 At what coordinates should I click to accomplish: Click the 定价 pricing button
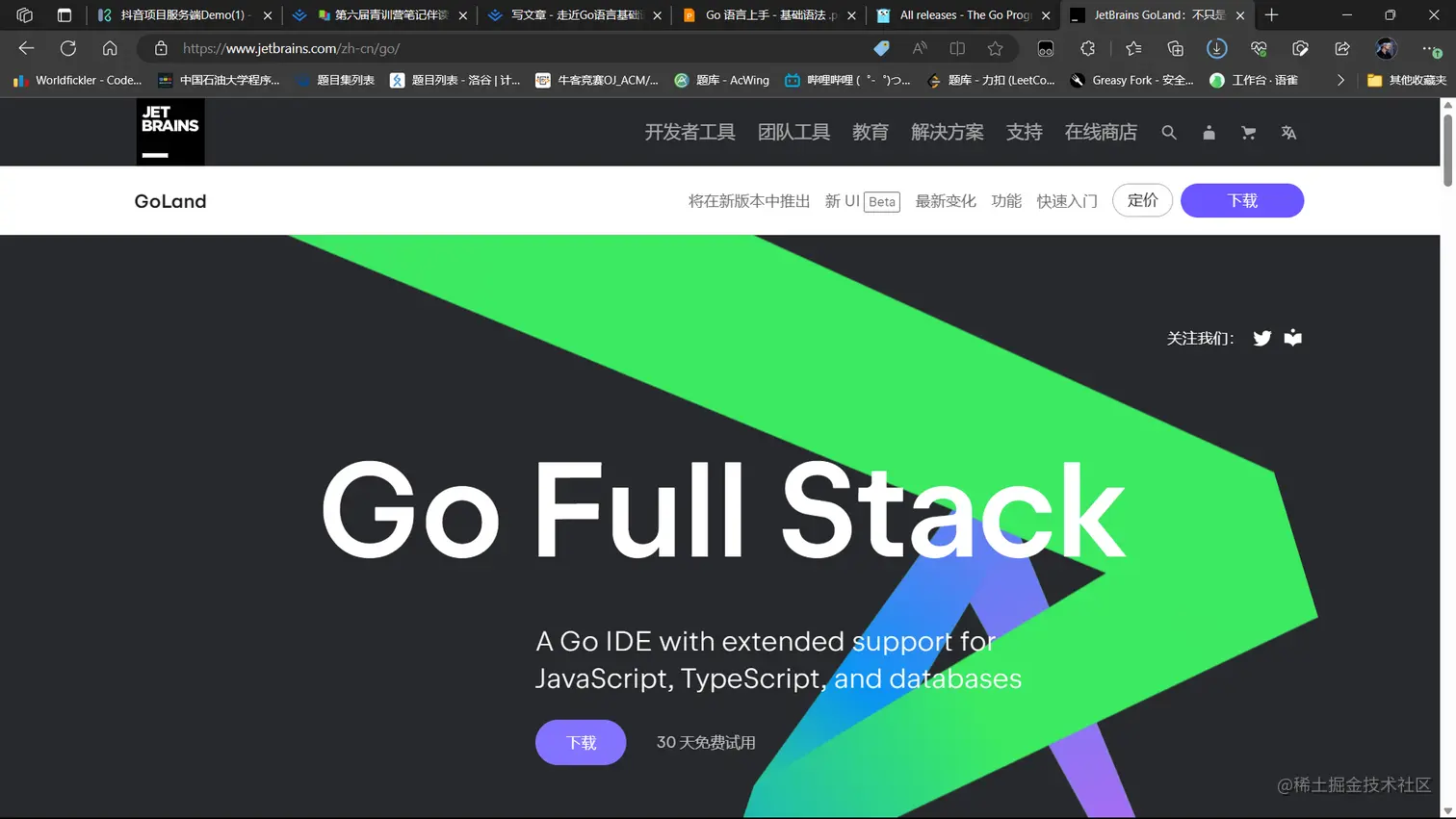point(1142,200)
